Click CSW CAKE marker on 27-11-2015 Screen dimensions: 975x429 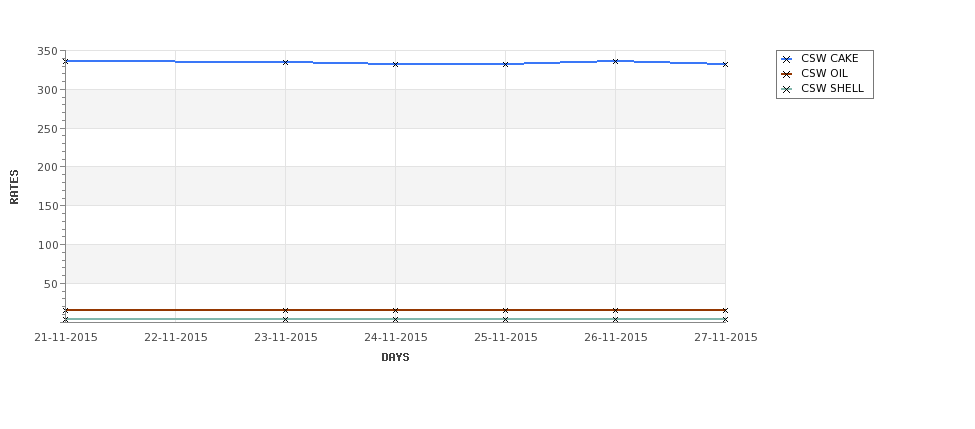coord(725,64)
